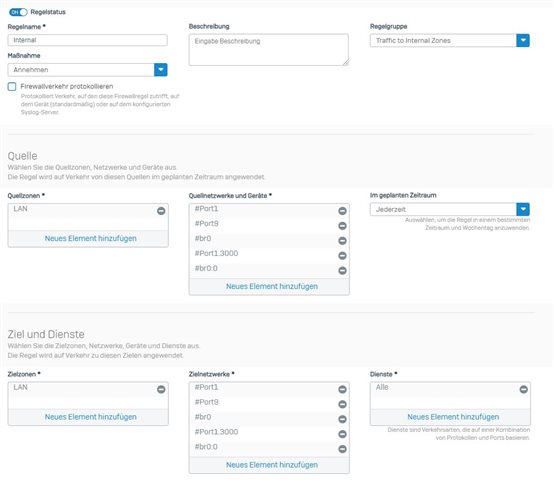This screenshot has height=480, width=554.
Task: Remove #Port1.3000 from Quellnetzwerke und Geräte
Action: 342,255
